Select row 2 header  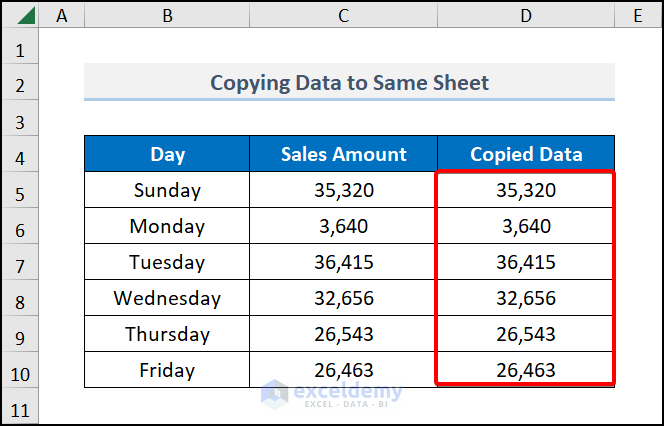point(22,82)
